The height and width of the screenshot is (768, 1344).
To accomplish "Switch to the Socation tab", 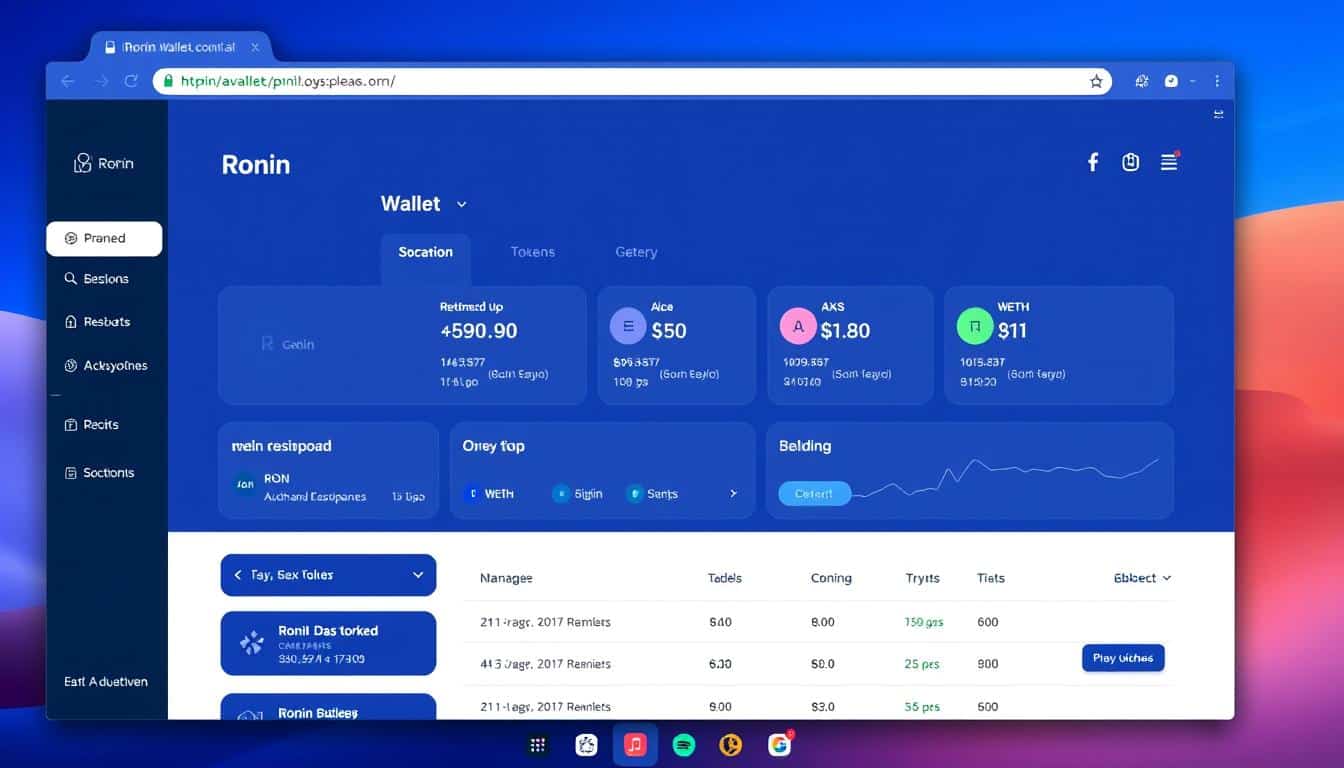I will (425, 252).
